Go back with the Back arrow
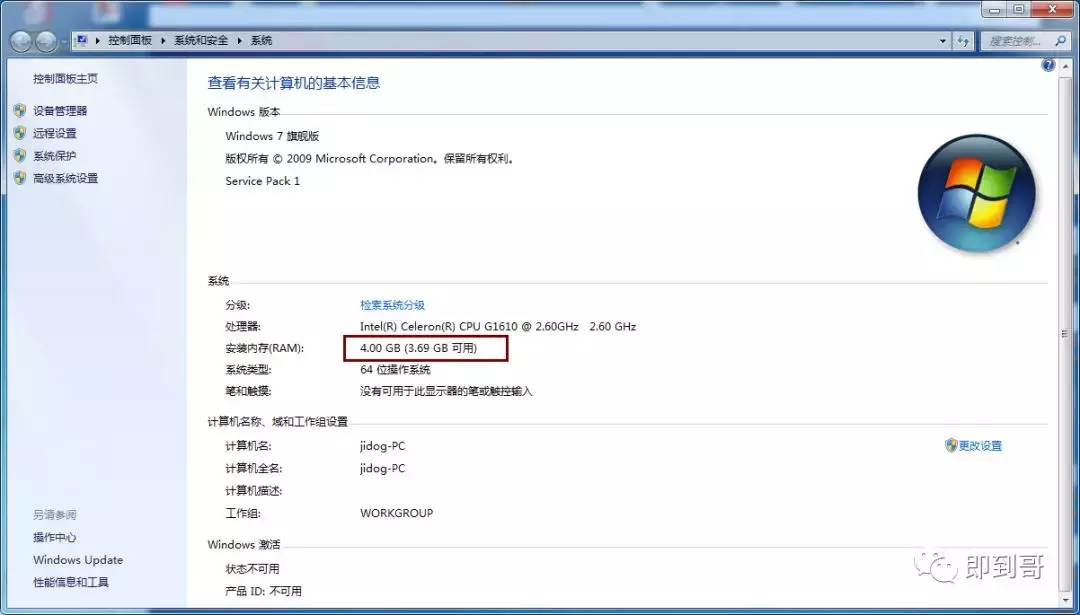This screenshot has width=1080, height=615. (x=21, y=42)
